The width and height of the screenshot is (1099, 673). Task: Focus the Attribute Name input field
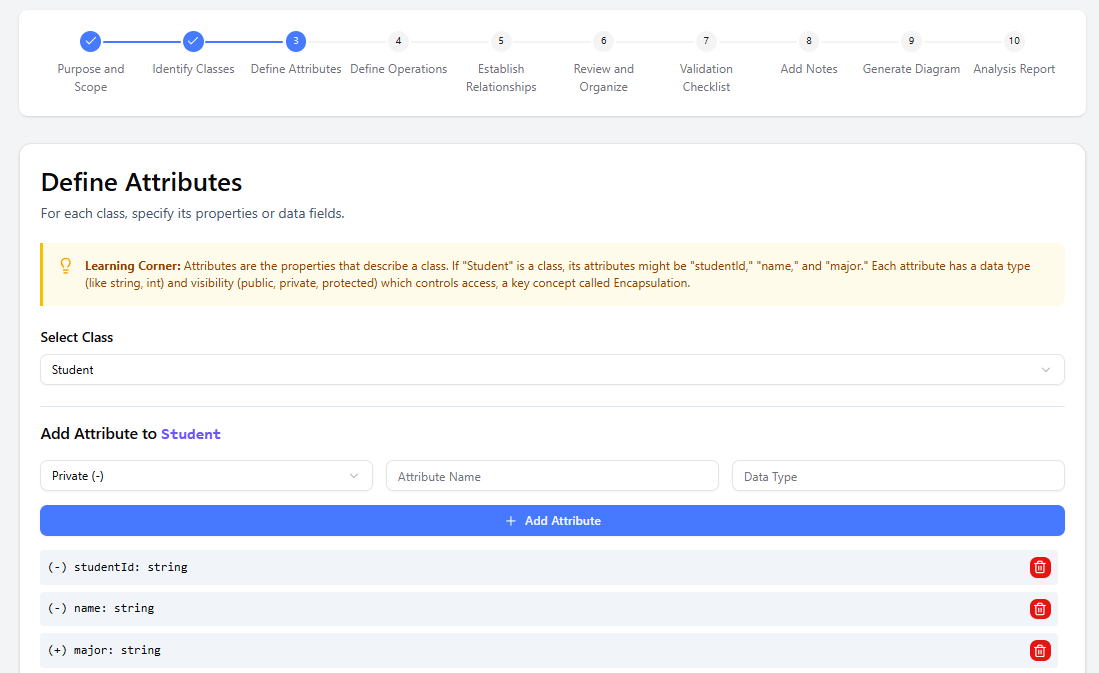pyautogui.click(x=552, y=476)
